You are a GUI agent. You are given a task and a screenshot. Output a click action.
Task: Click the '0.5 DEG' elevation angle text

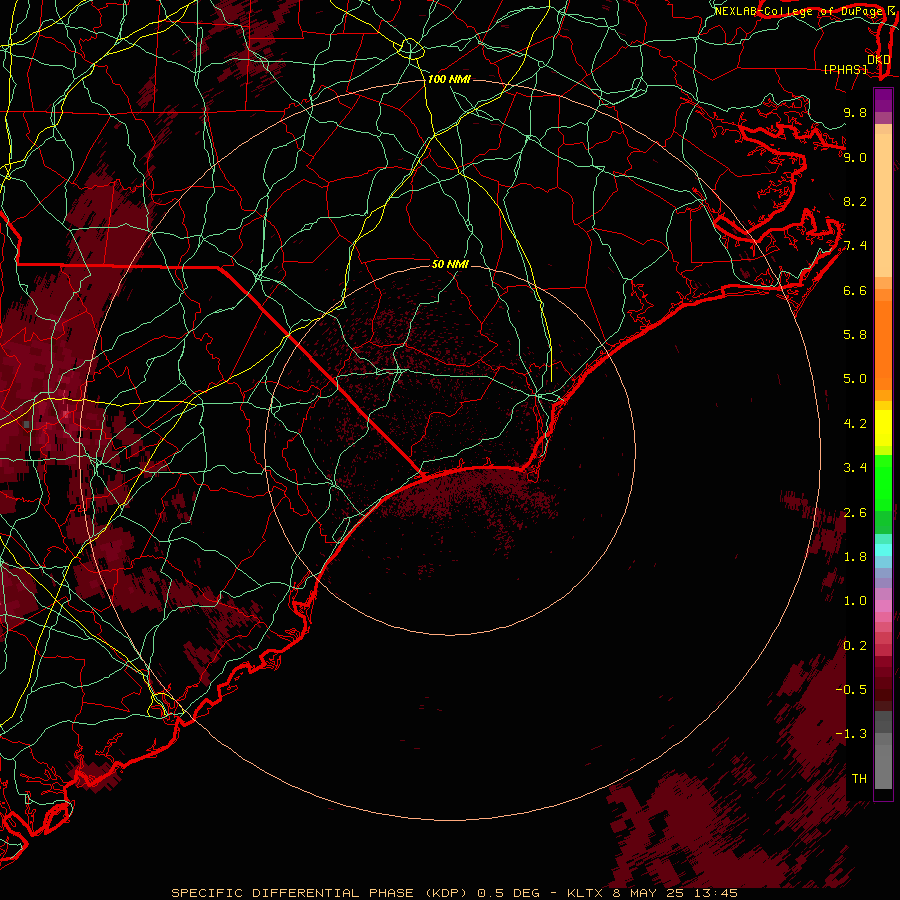(508, 893)
